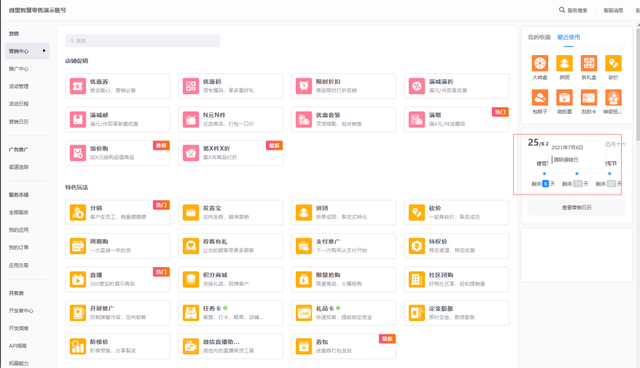Focus the search input above 店铺促销

tap(142, 41)
